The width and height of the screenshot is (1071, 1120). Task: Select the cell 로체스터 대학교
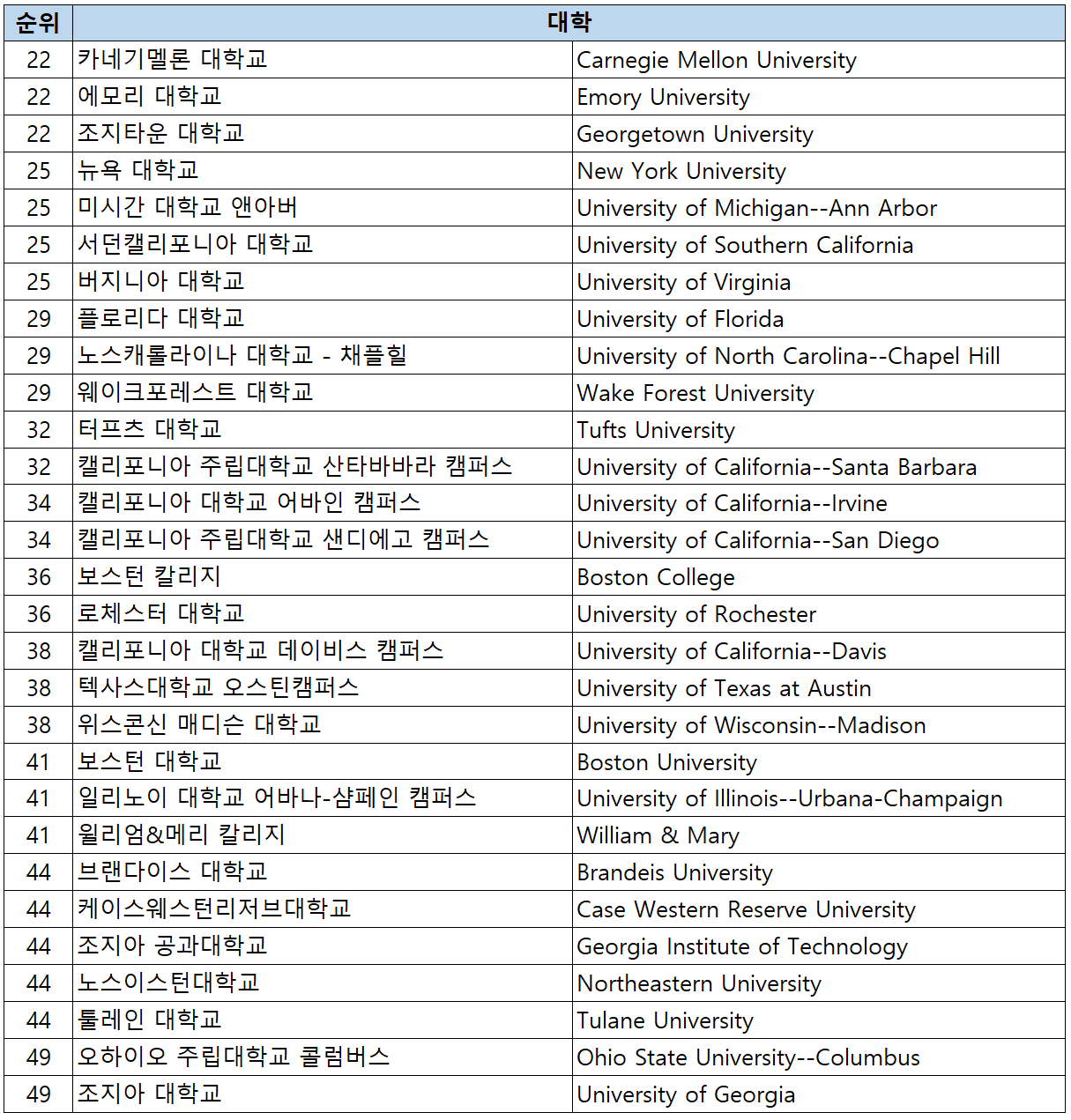click(323, 614)
